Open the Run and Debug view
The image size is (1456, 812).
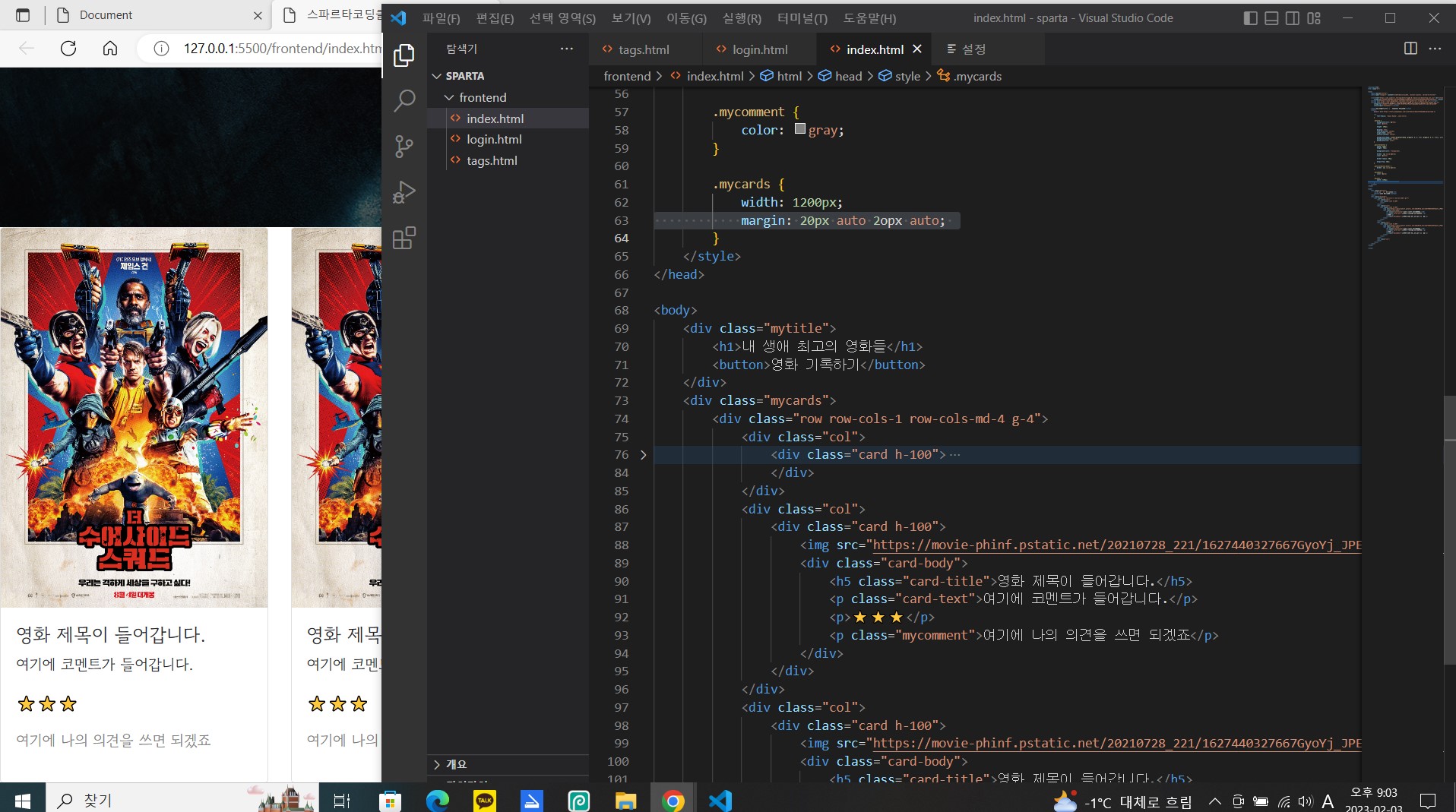pyautogui.click(x=404, y=192)
